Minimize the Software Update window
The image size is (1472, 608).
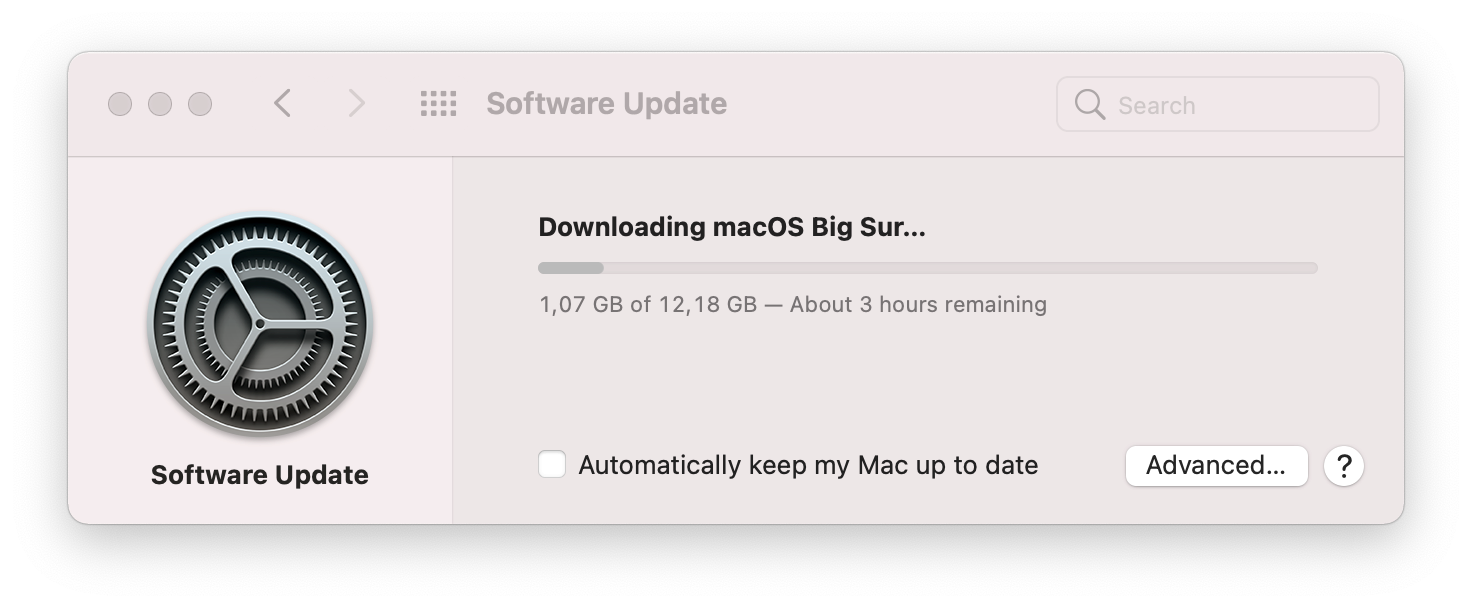[x=160, y=104]
